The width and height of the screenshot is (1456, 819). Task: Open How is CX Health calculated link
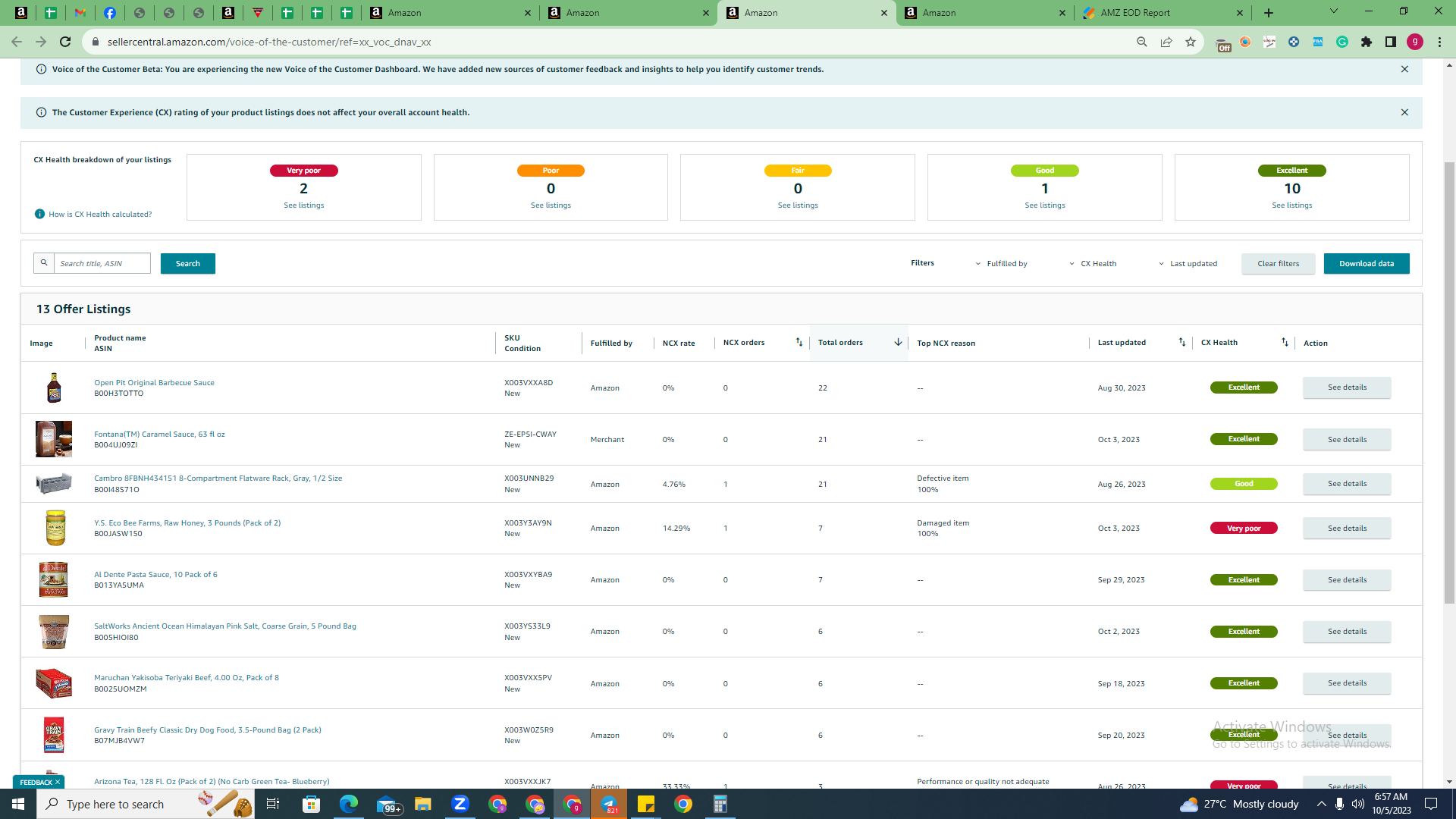(x=100, y=215)
